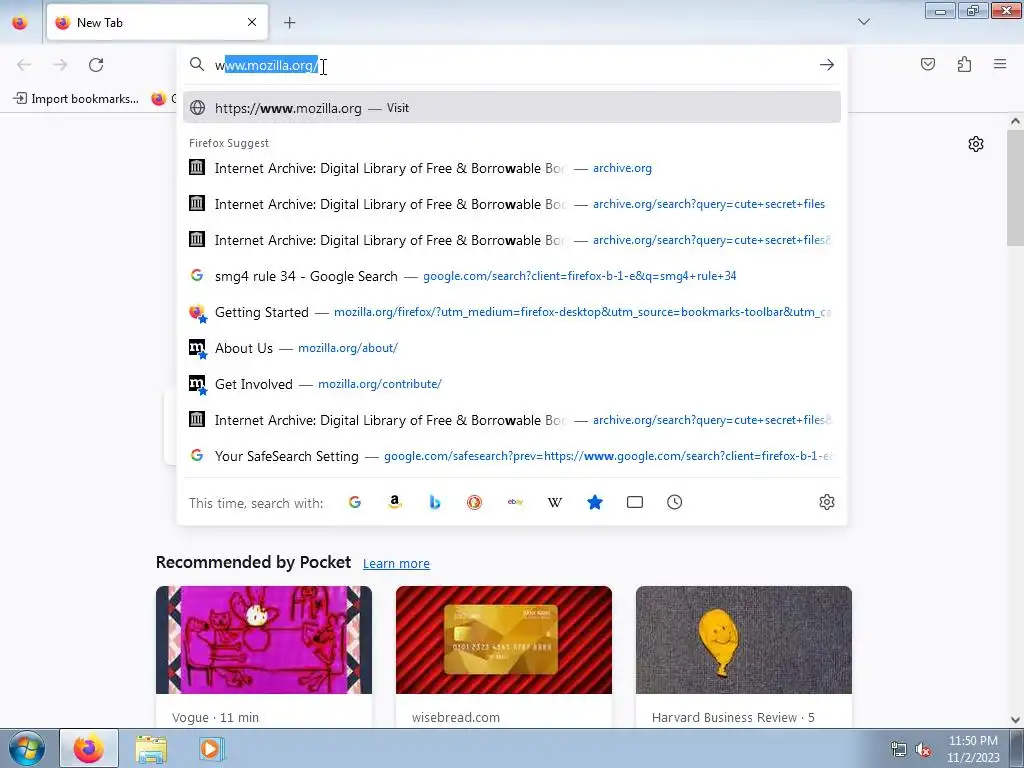
Task: Click the search magnifier icon in the address bar
Action: 197,65
